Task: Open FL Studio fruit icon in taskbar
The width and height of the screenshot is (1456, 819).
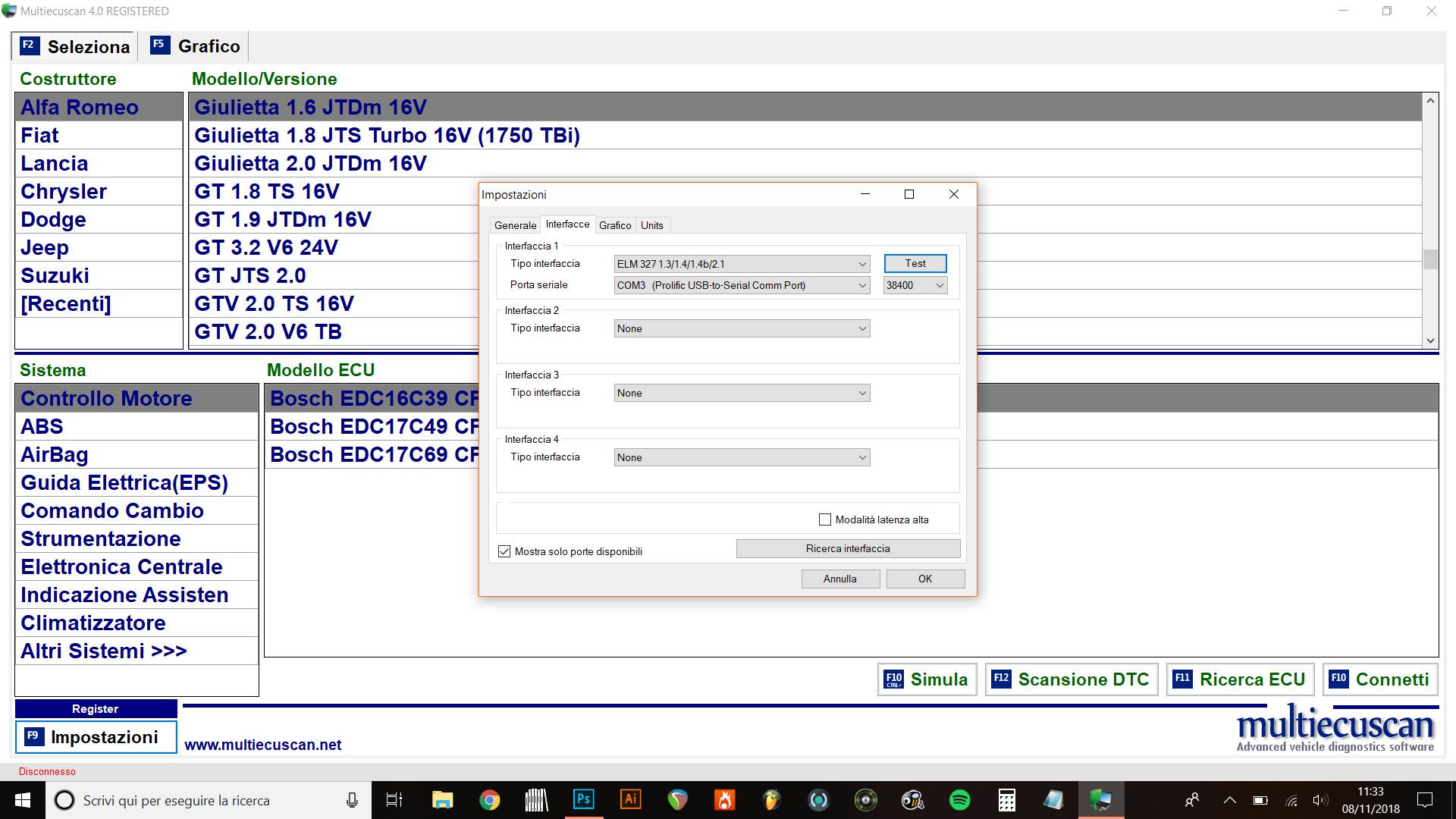Action: point(771,800)
